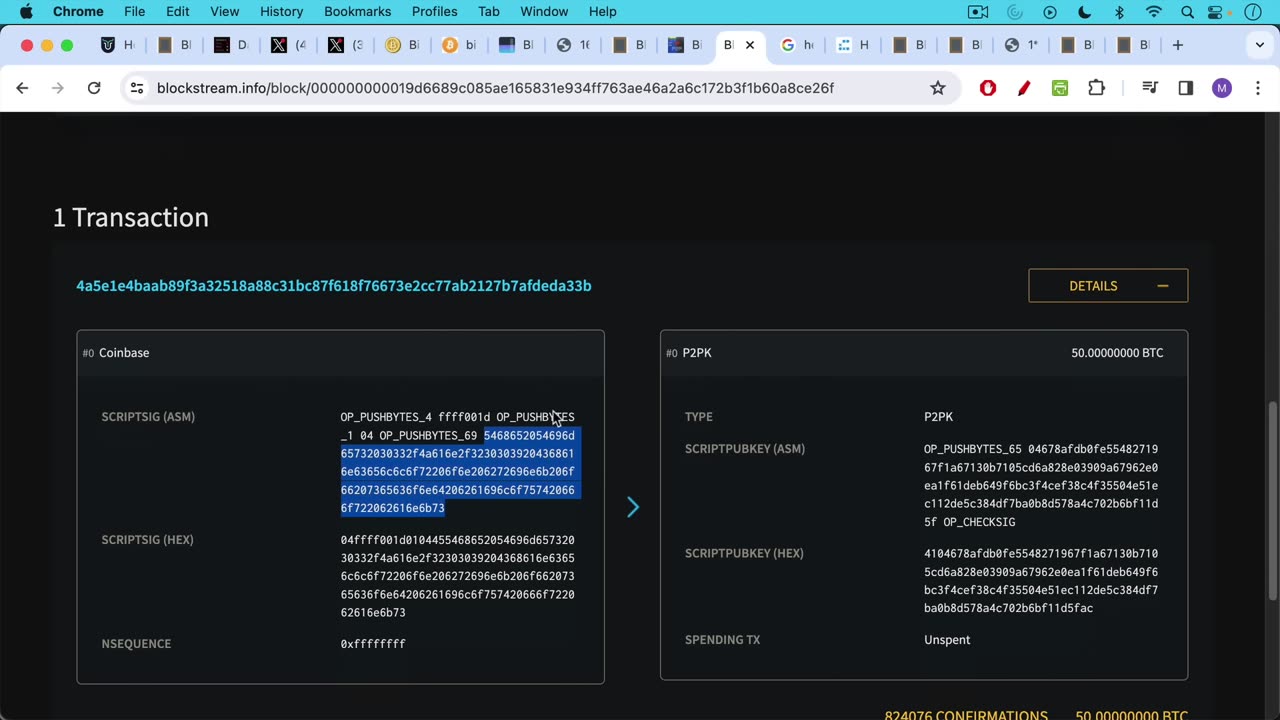Click the 50.00000000 BTC amount in P2PK header
Viewport: 1280px width, 720px height.
click(x=1117, y=353)
